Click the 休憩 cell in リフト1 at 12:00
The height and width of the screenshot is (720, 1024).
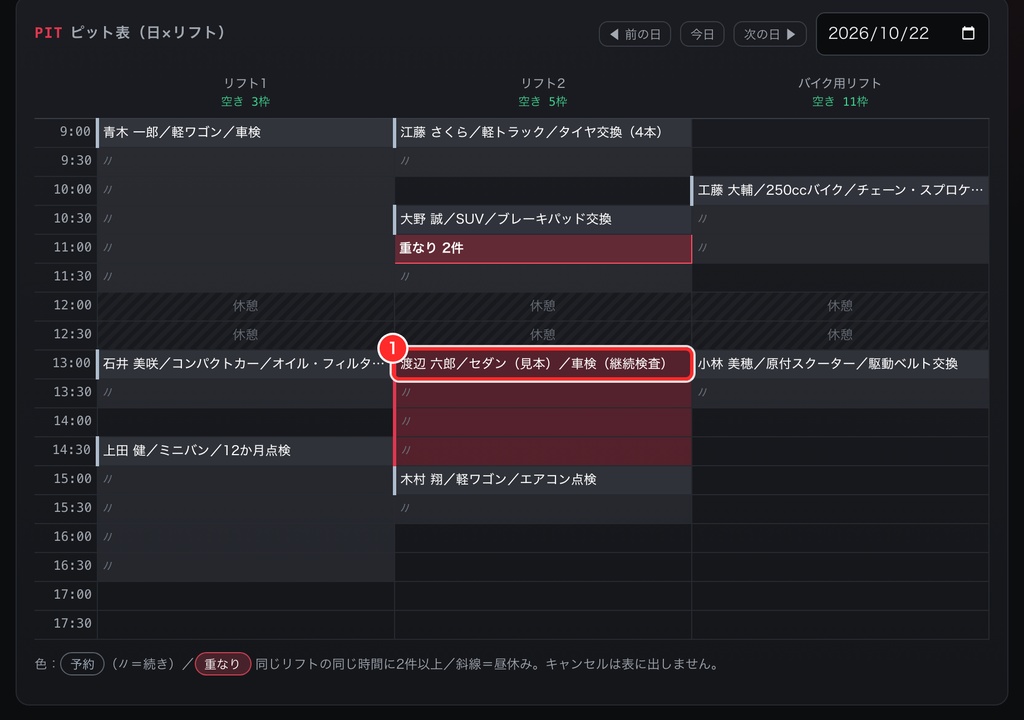click(246, 306)
